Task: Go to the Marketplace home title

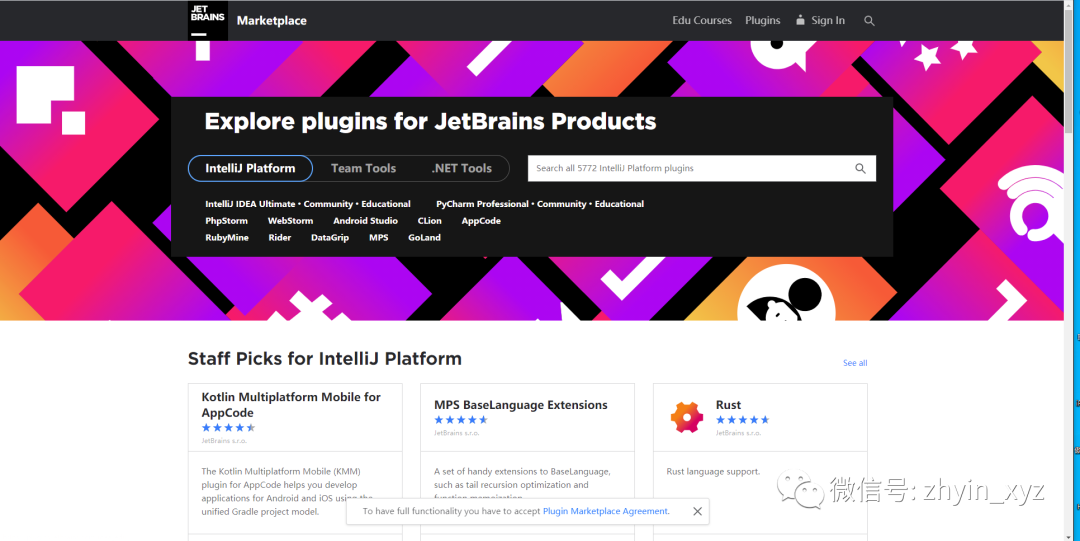Action: (271, 21)
